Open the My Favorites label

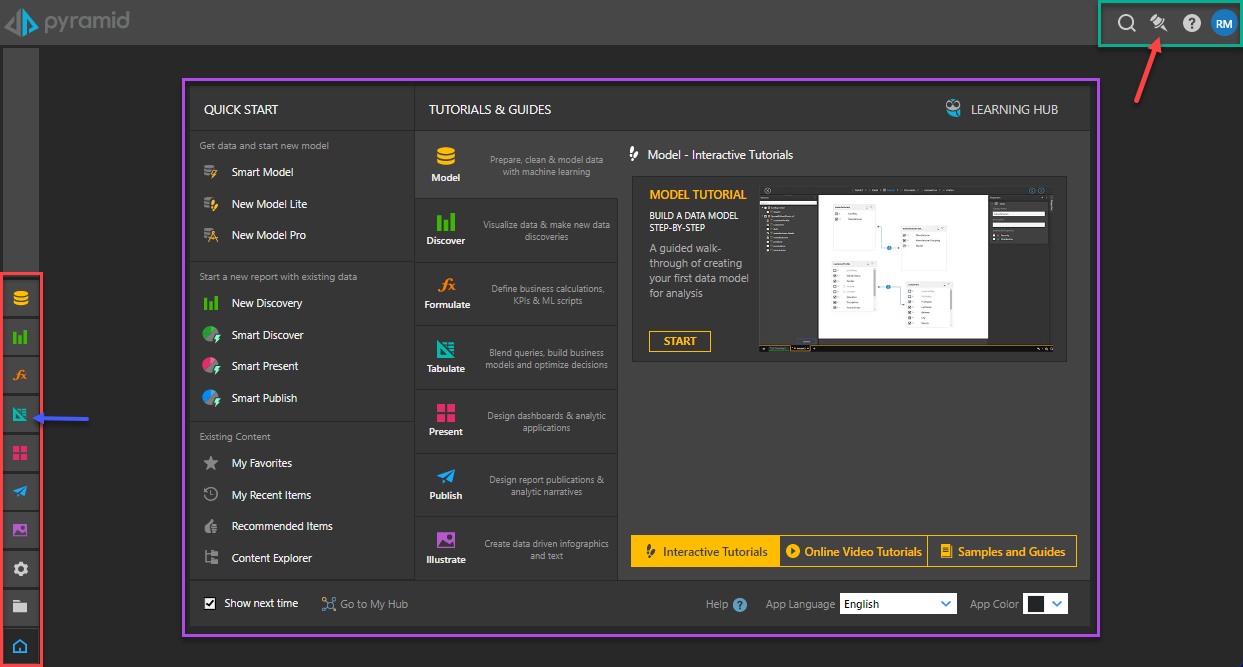tap(262, 463)
